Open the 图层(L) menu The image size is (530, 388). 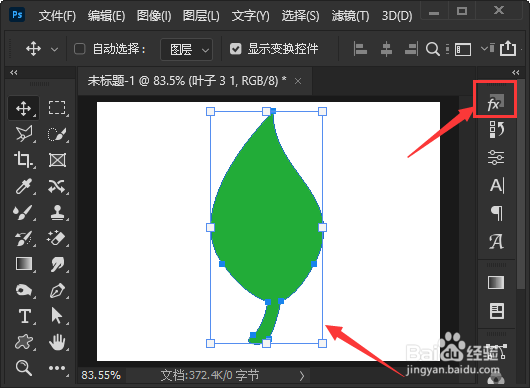point(201,16)
